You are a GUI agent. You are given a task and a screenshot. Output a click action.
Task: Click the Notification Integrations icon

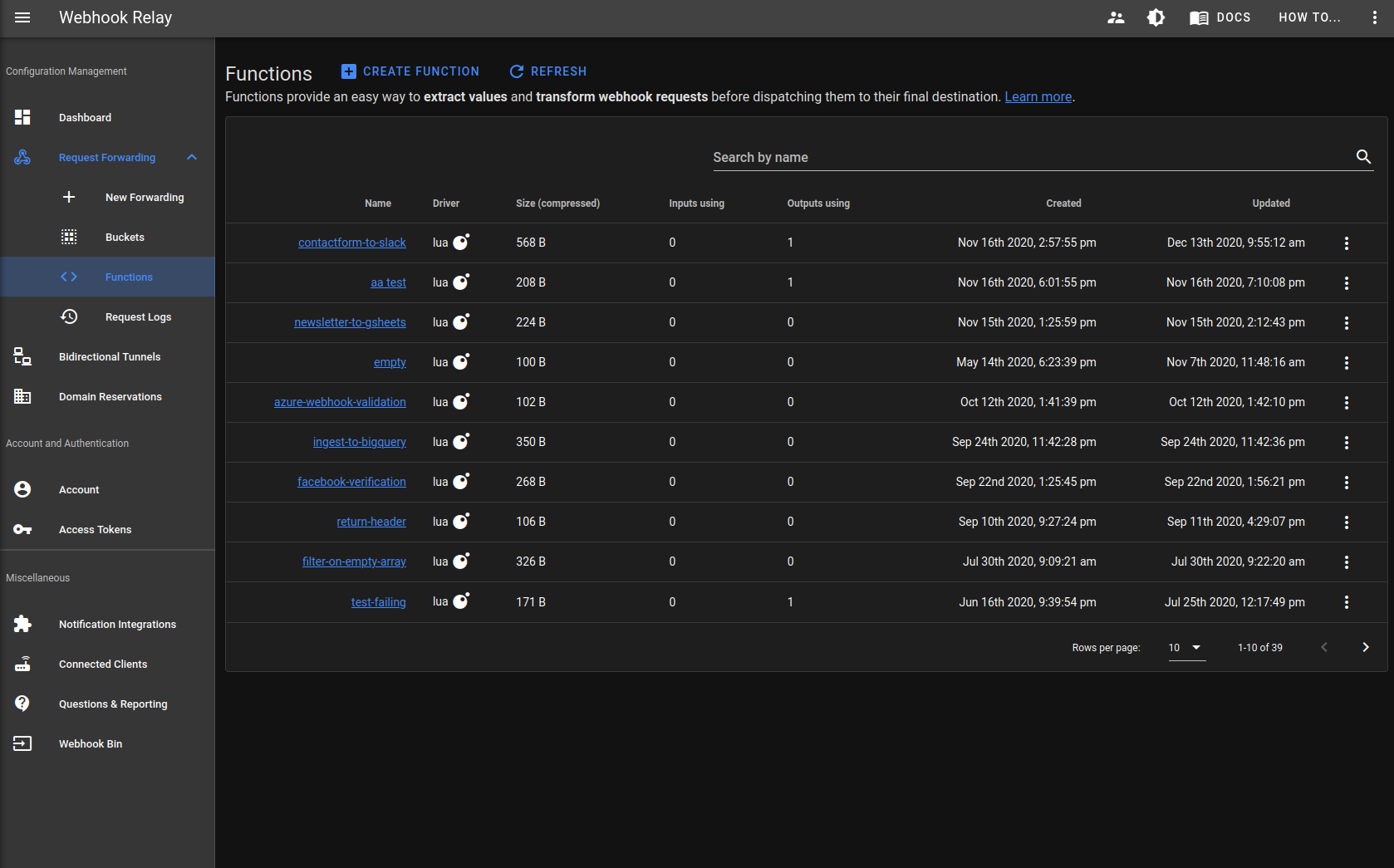[22, 624]
